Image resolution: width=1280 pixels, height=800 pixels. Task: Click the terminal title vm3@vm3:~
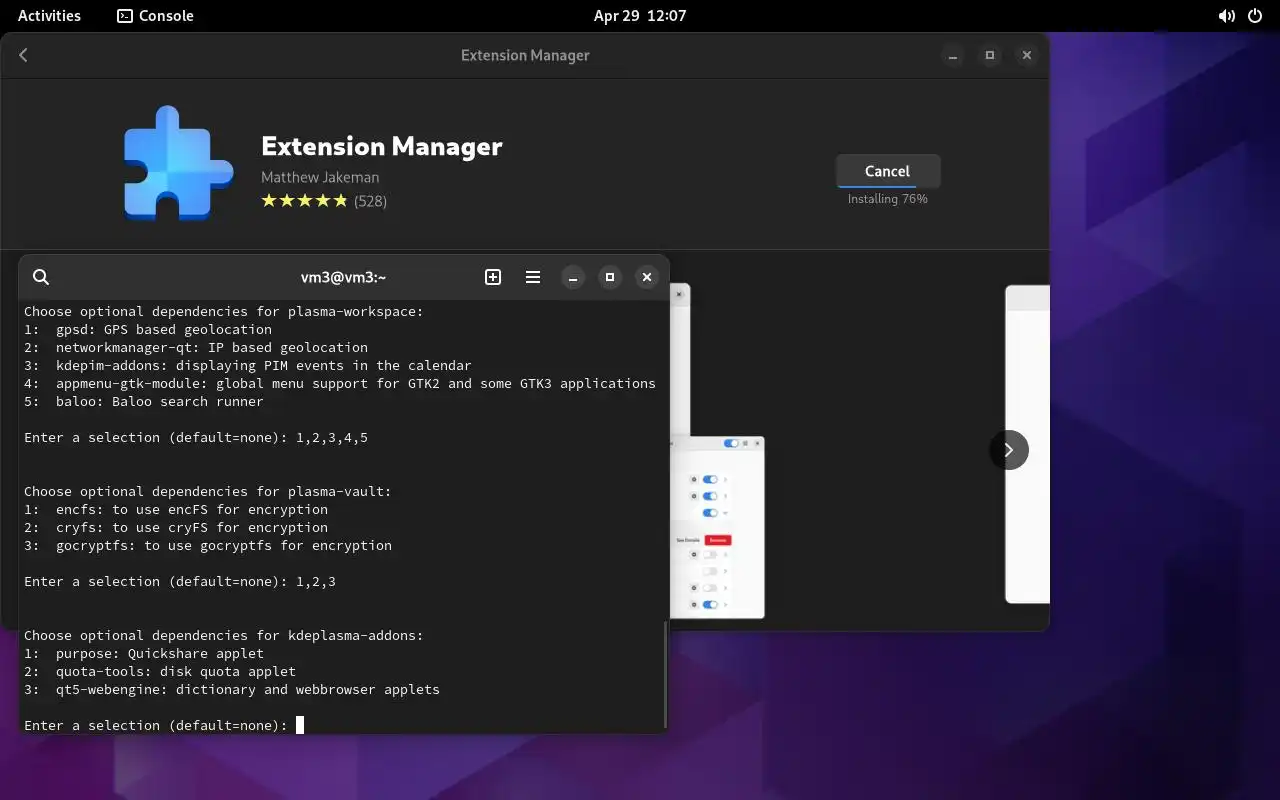point(343,277)
